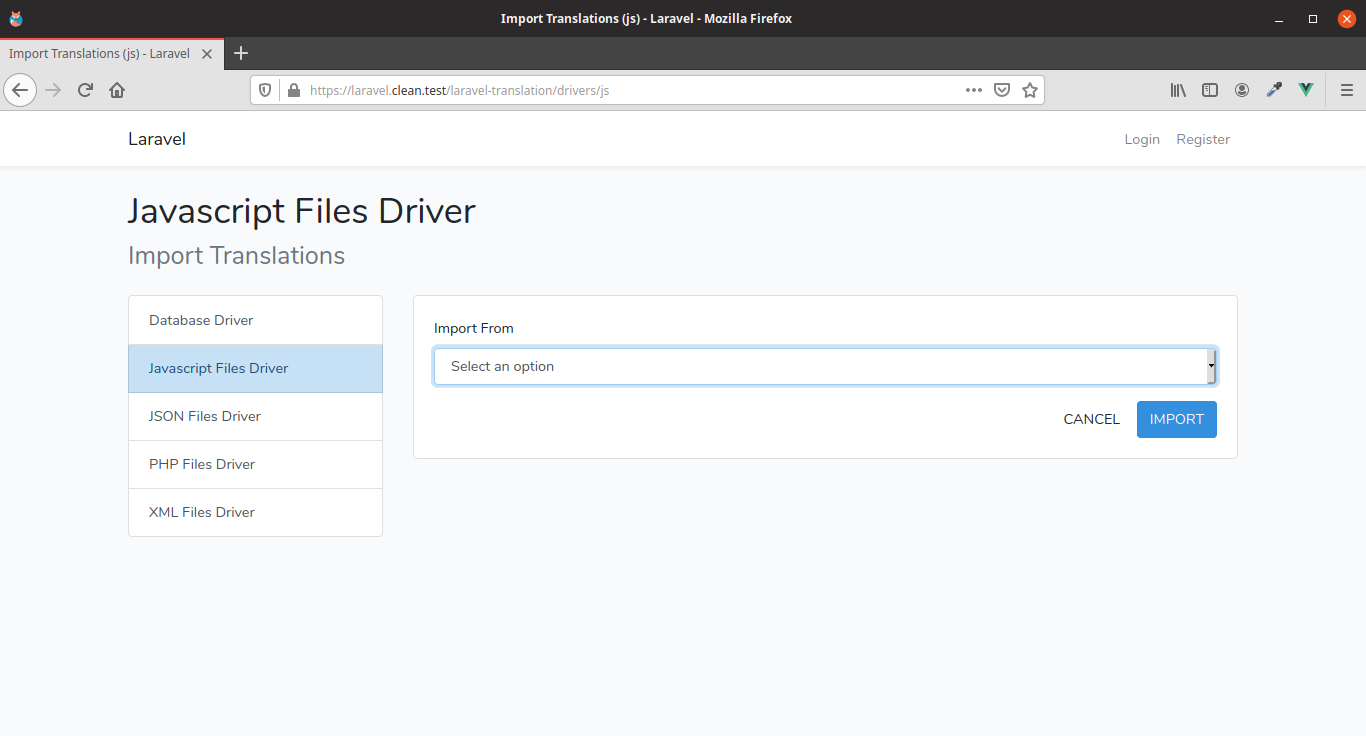This screenshot has height=736, width=1366.
Task: Open the Firefox hamburger menu
Action: point(1346,90)
